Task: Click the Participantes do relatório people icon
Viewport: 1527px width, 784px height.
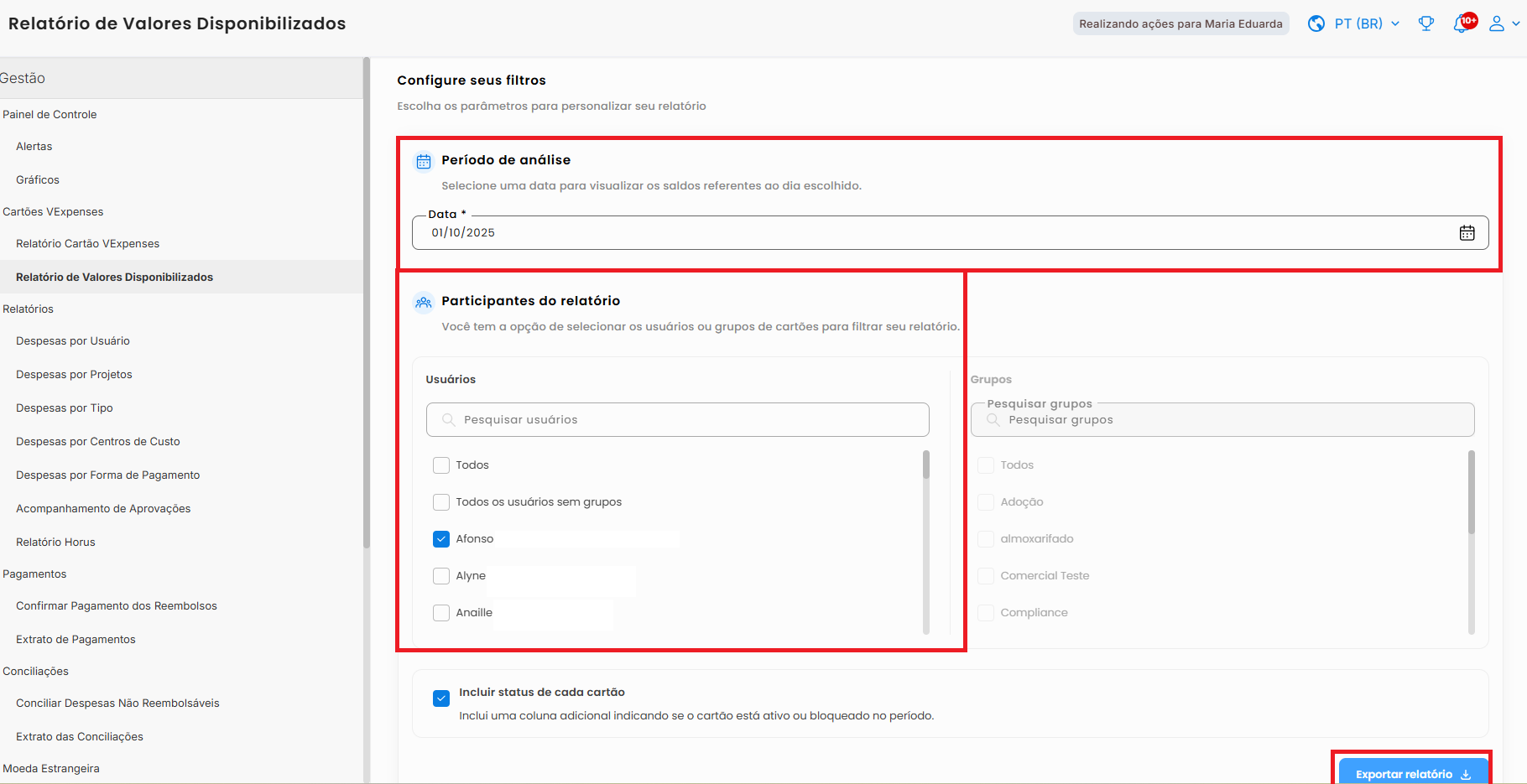Action: (424, 302)
